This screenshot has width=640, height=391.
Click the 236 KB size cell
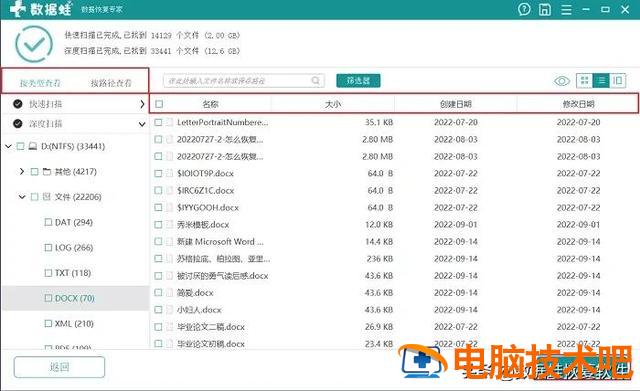click(x=380, y=259)
